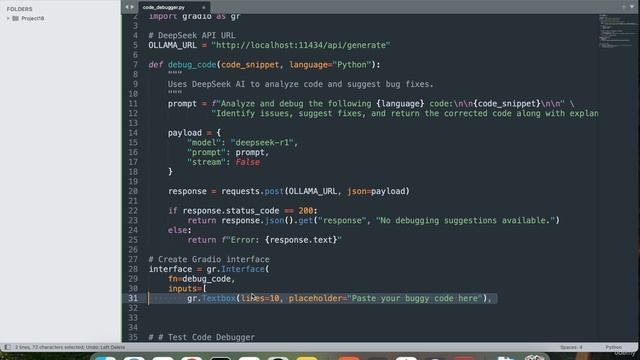Click the code_snippet parameter on line 7

coord(250,65)
